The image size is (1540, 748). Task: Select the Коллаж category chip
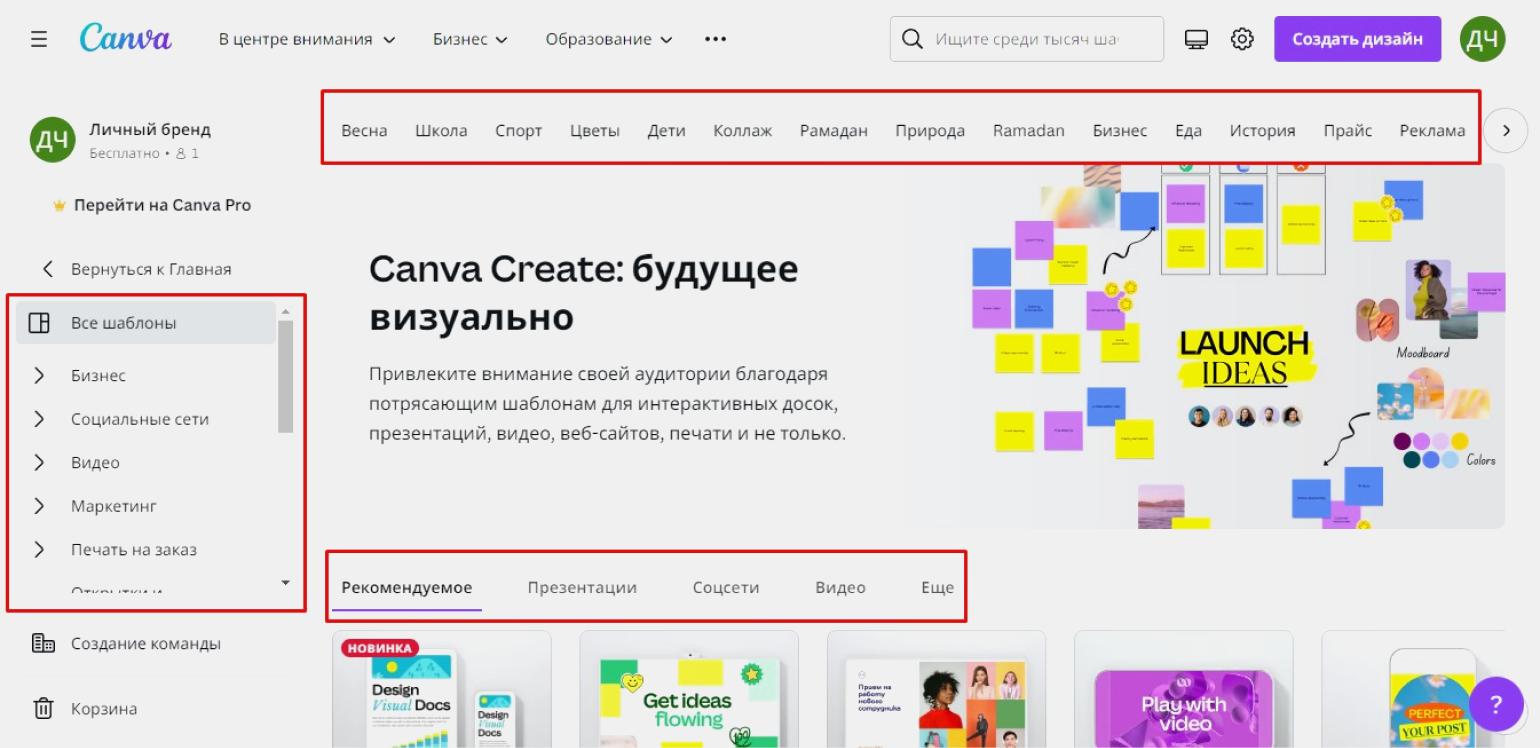tap(743, 130)
